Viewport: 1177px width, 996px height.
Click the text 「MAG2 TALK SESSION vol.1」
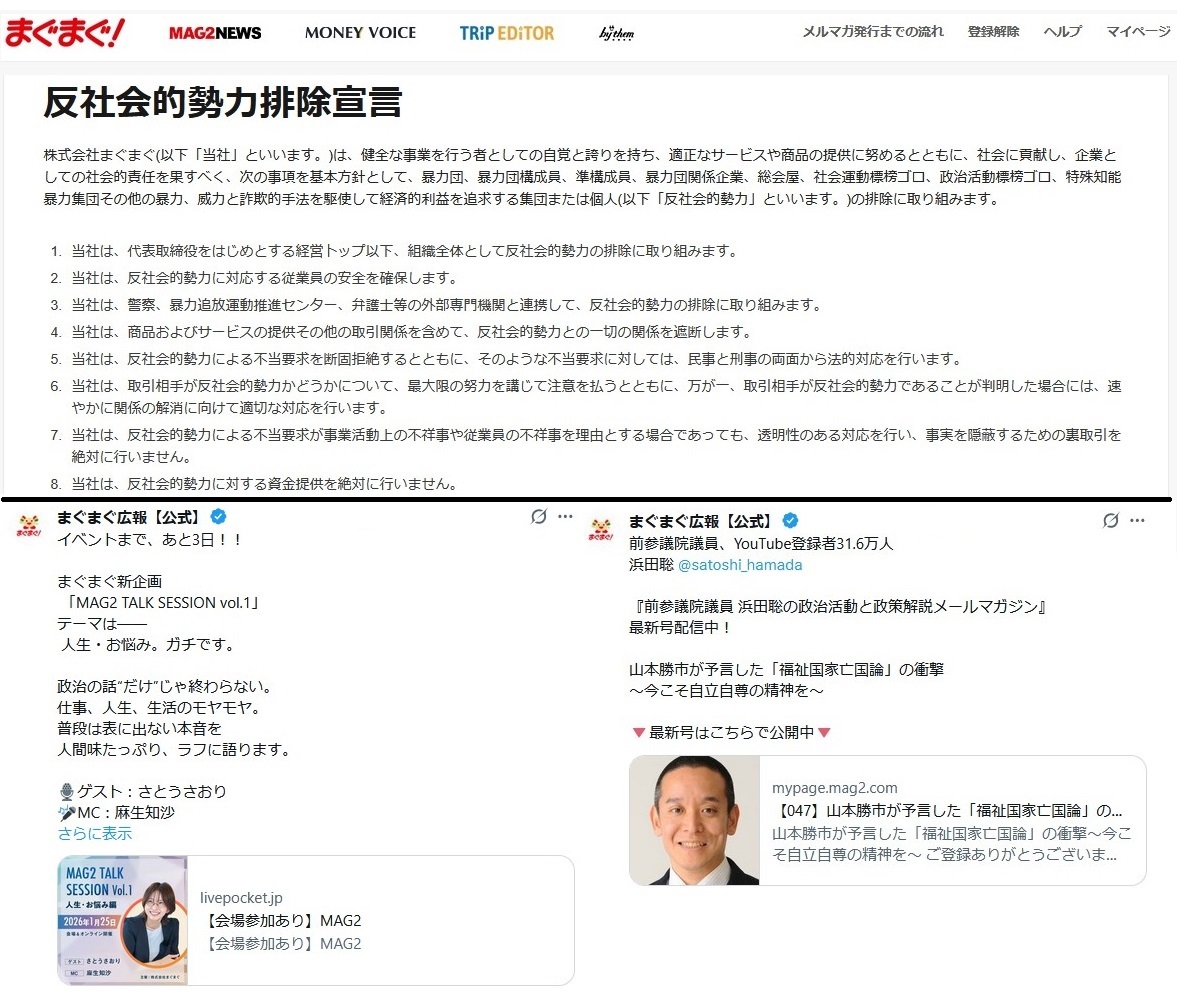161,602
